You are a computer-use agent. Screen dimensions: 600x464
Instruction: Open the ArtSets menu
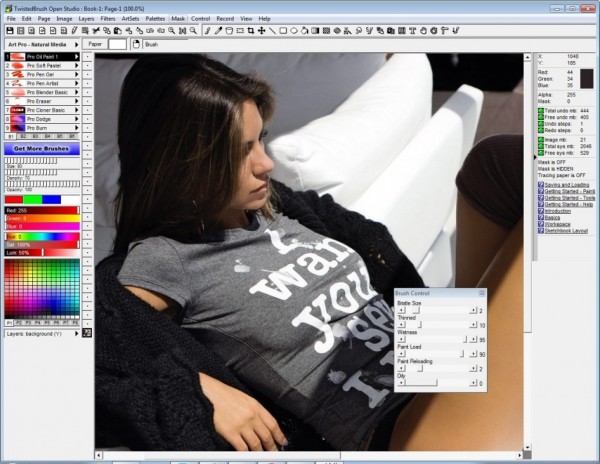130,18
